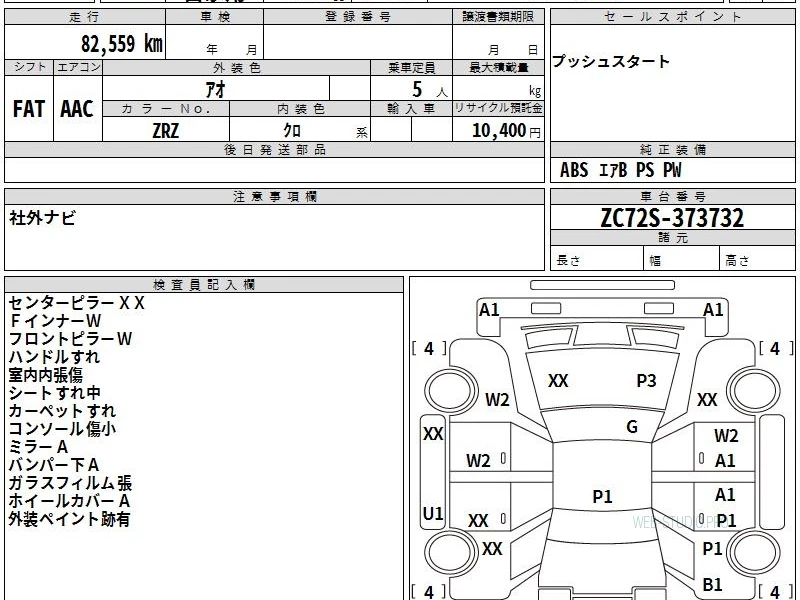Click the U1 mark on the car diagram
The height and width of the screenshot is (600, 800).
[x=433, y=513]
